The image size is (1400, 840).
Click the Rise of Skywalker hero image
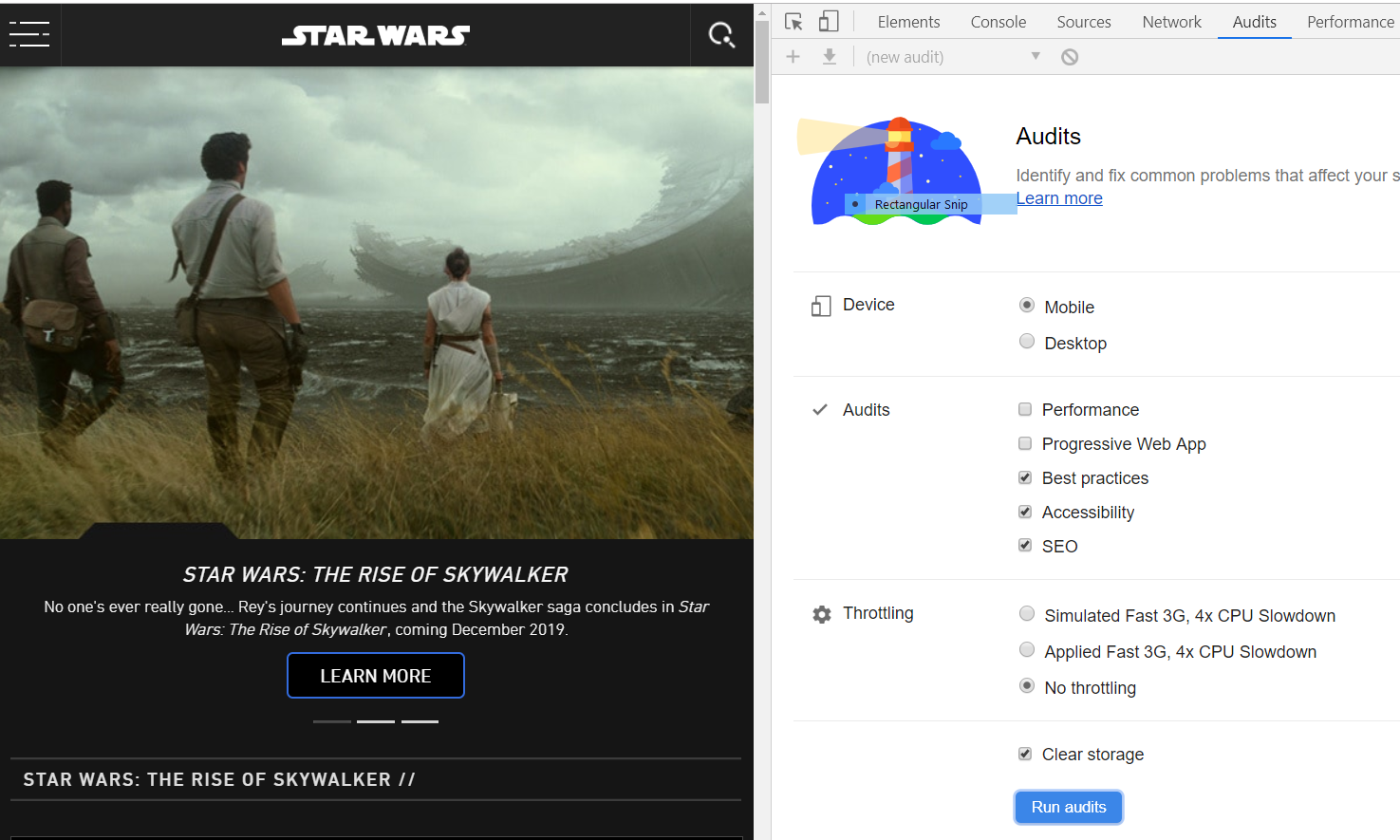pos(377,303)
